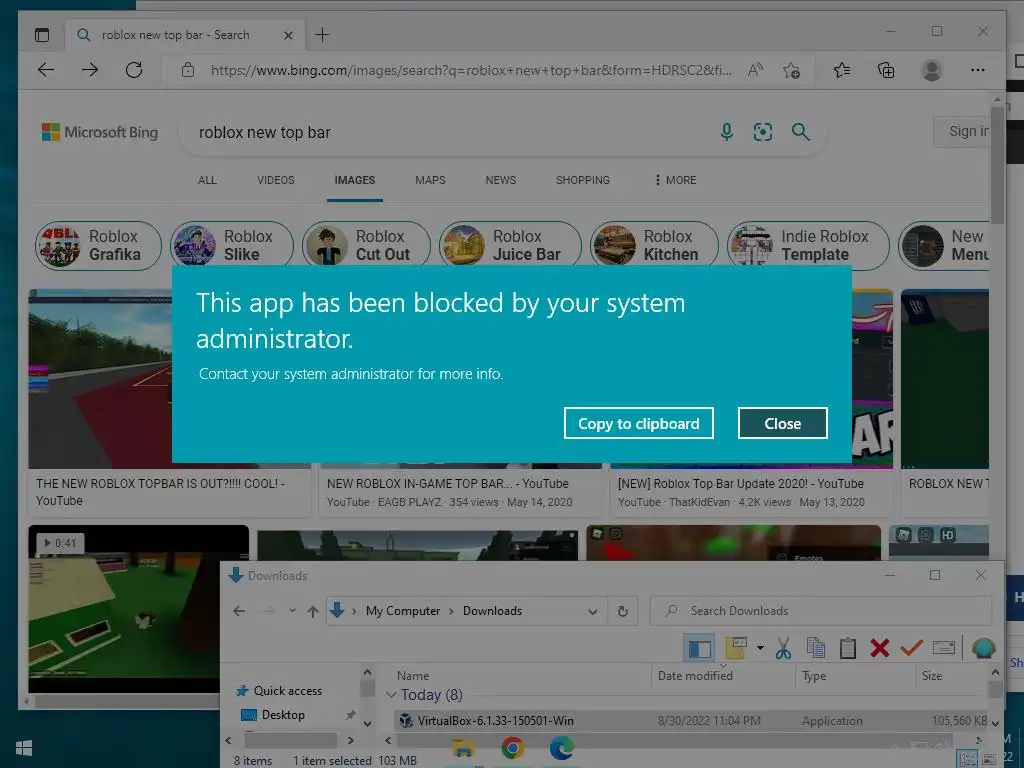This screenshot has height=768, width=1024.
Task: Go back in Edge browser
Action: (46, 70)
